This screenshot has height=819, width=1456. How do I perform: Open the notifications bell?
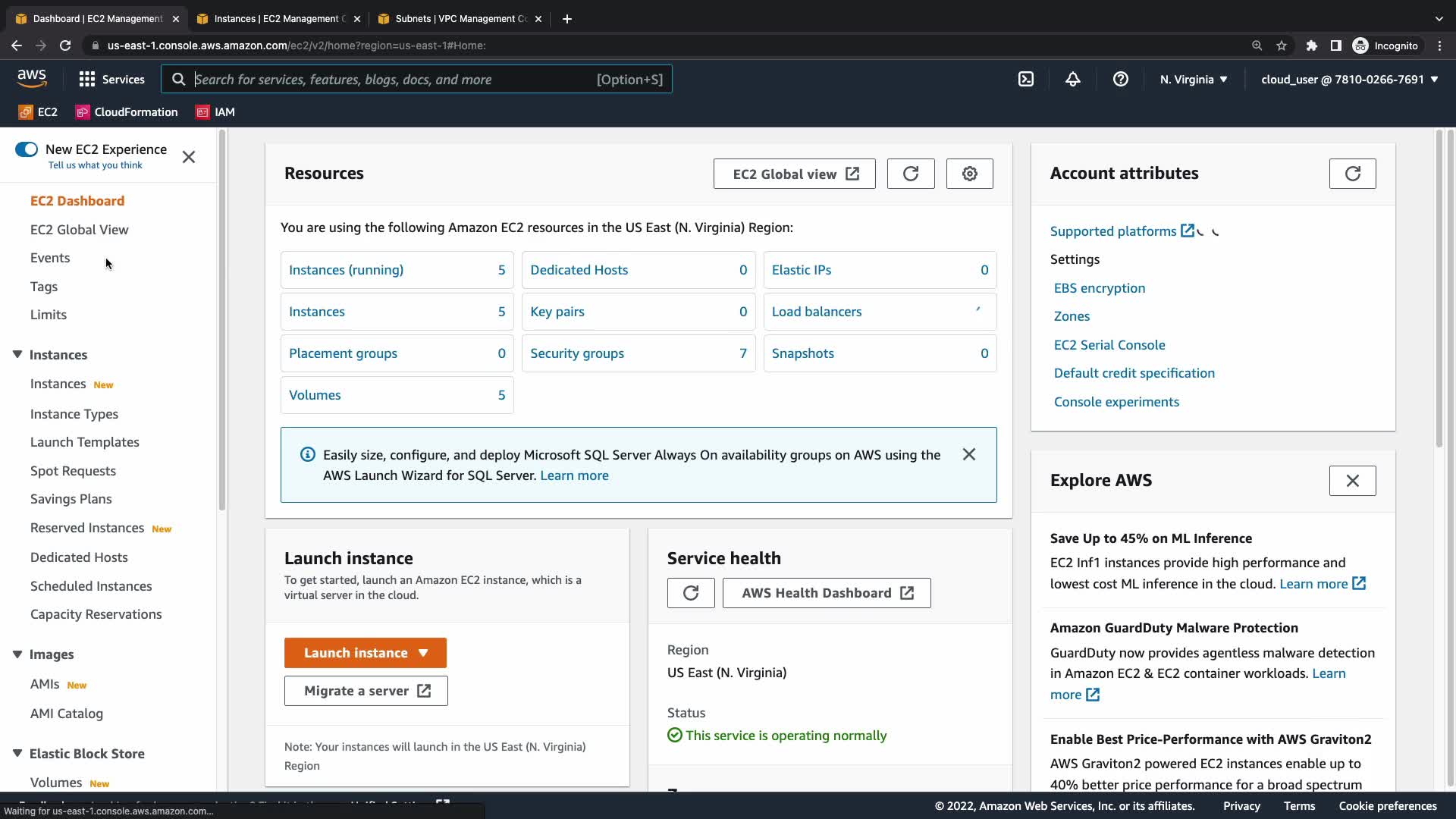pos(1072,79)
